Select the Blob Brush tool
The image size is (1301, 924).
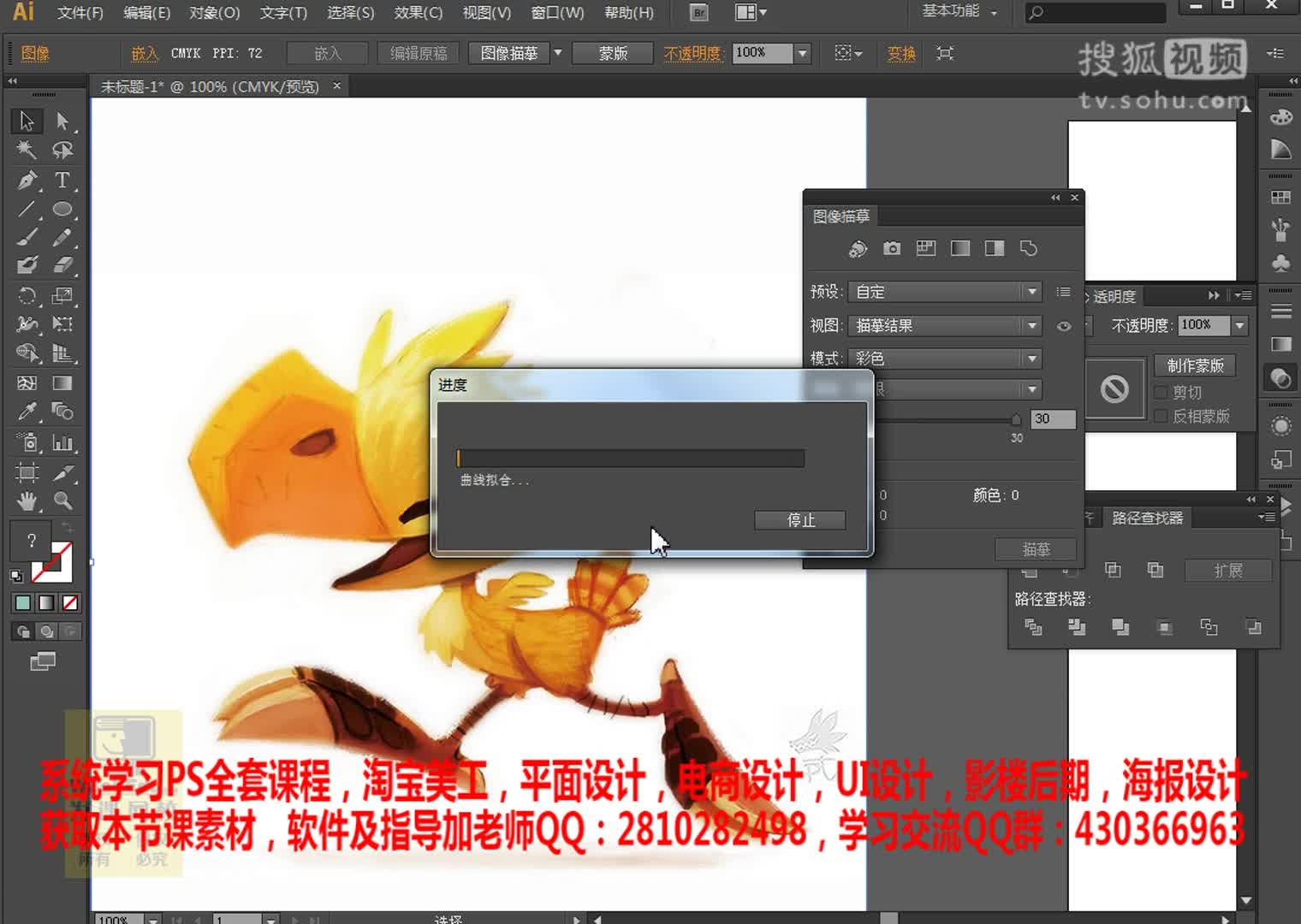[x=27, y=265]
